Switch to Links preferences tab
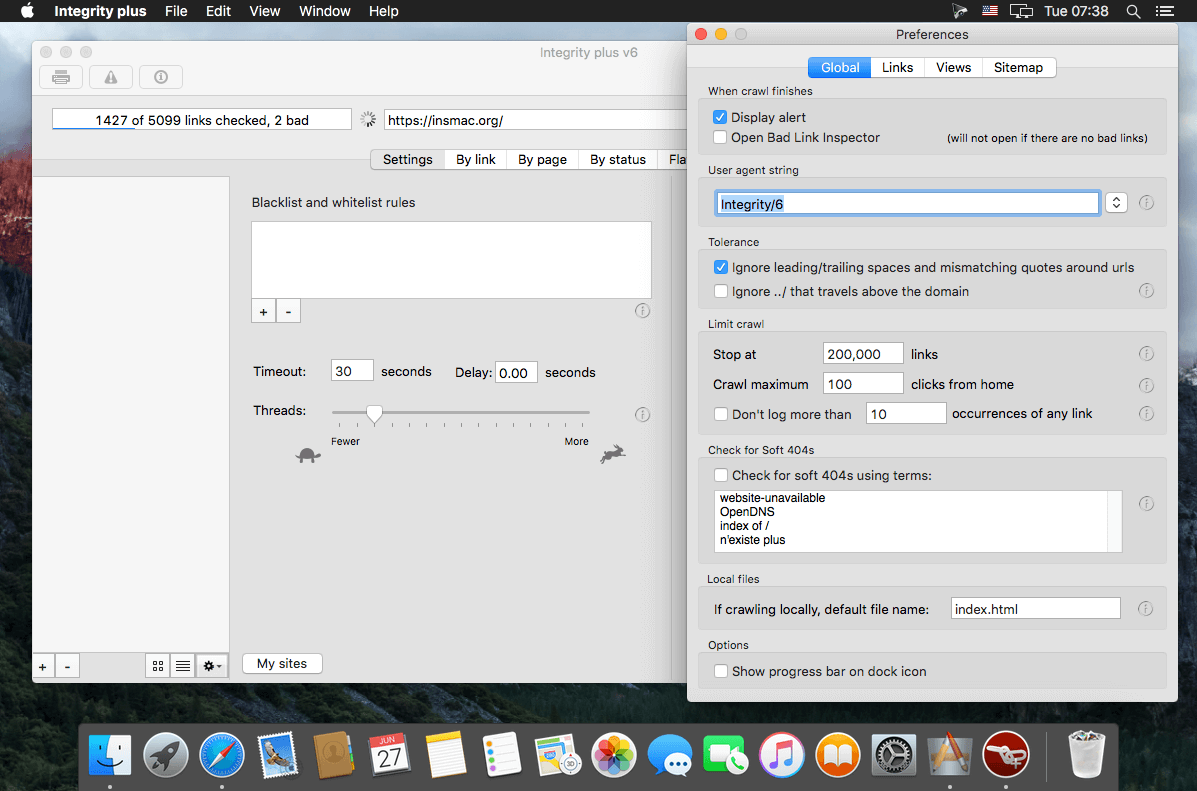 click(x=898, y=67)
